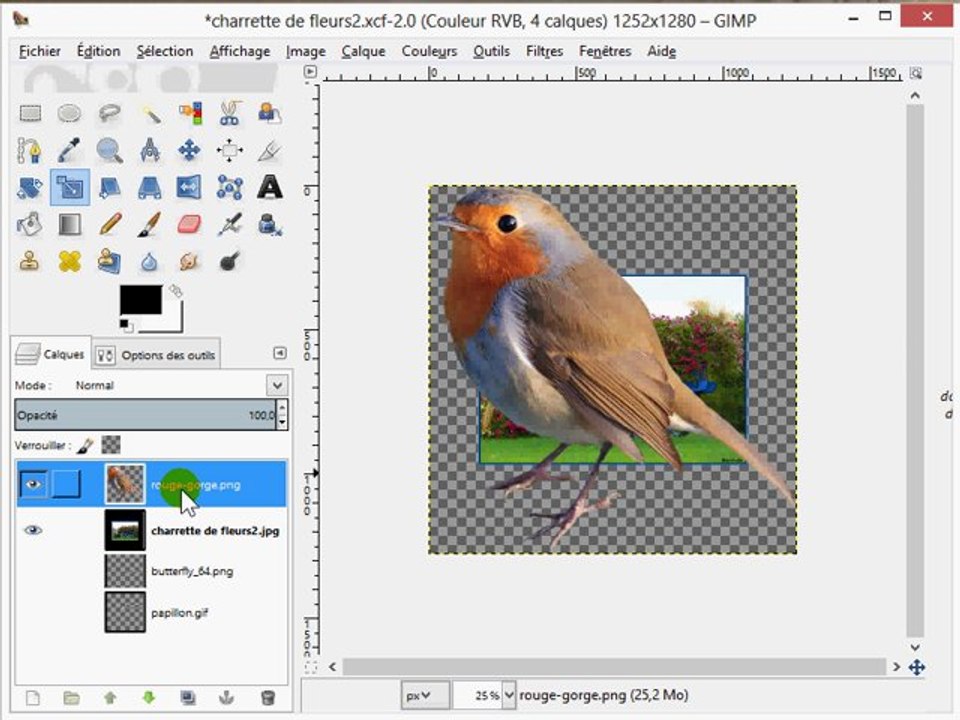
Task: Select the Blur/Sharpen droplet tool
Action: point(150,261)
